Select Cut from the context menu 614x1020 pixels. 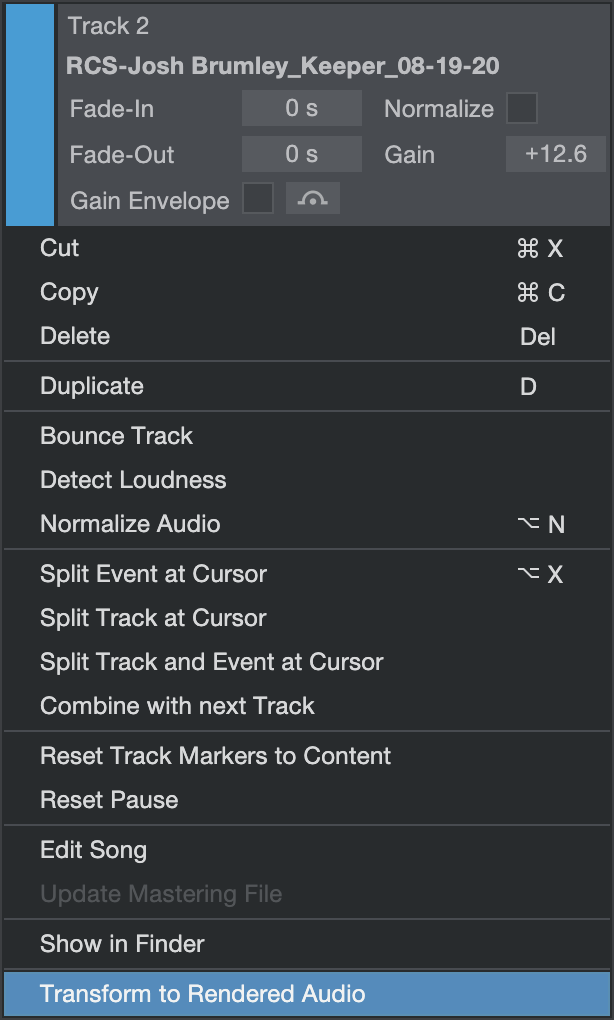[x=60, y=248]
